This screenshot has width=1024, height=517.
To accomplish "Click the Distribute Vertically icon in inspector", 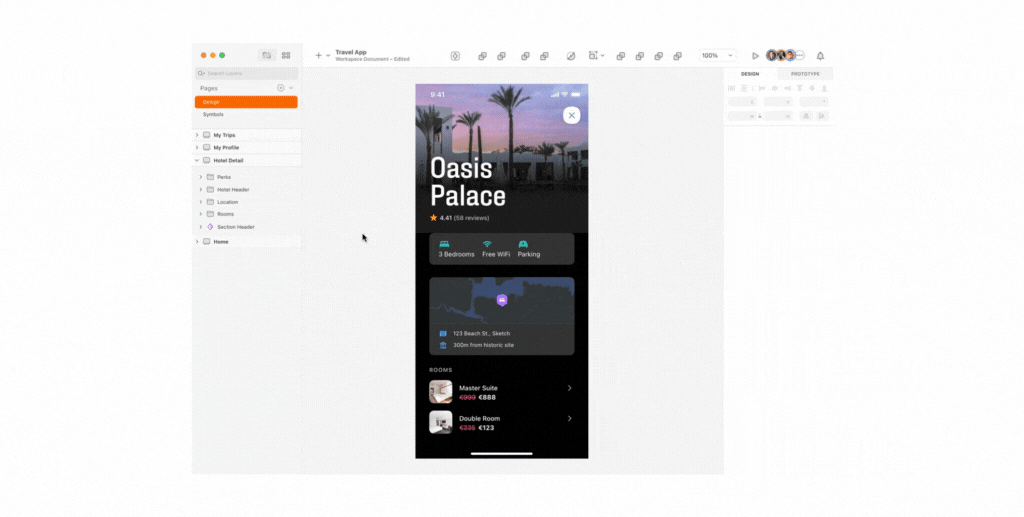I will [743, 88].
